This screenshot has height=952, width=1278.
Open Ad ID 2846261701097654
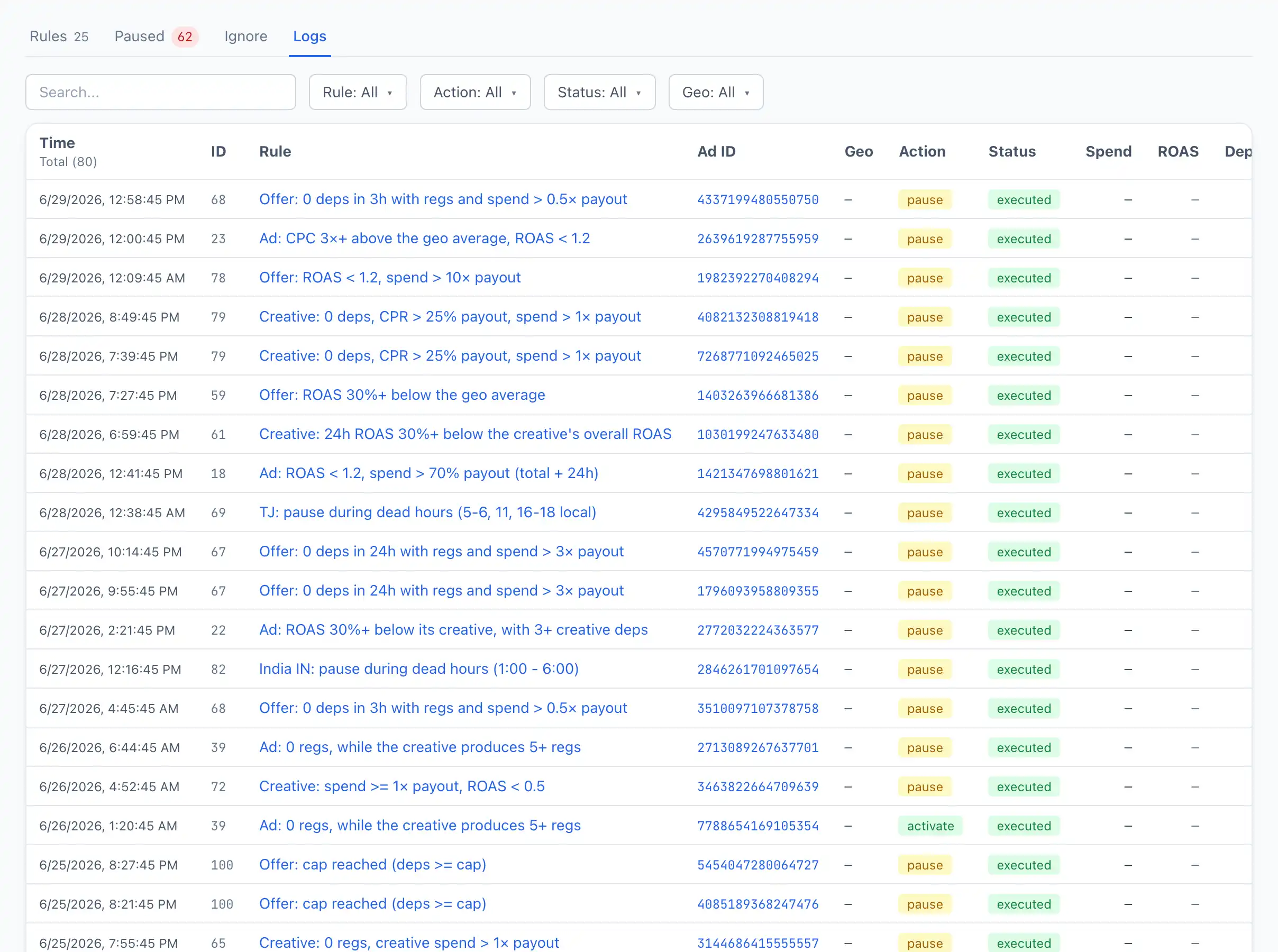point(757,670)
